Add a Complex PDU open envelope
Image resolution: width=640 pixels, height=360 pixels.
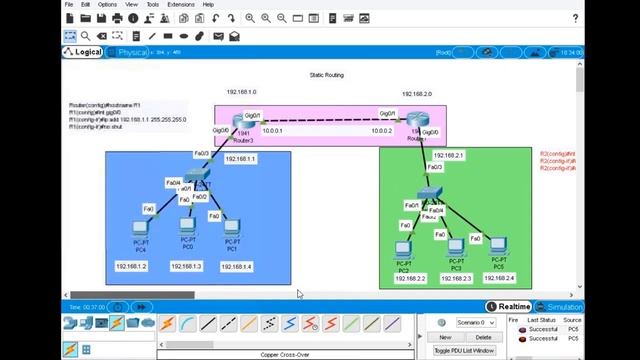[234, 36]
